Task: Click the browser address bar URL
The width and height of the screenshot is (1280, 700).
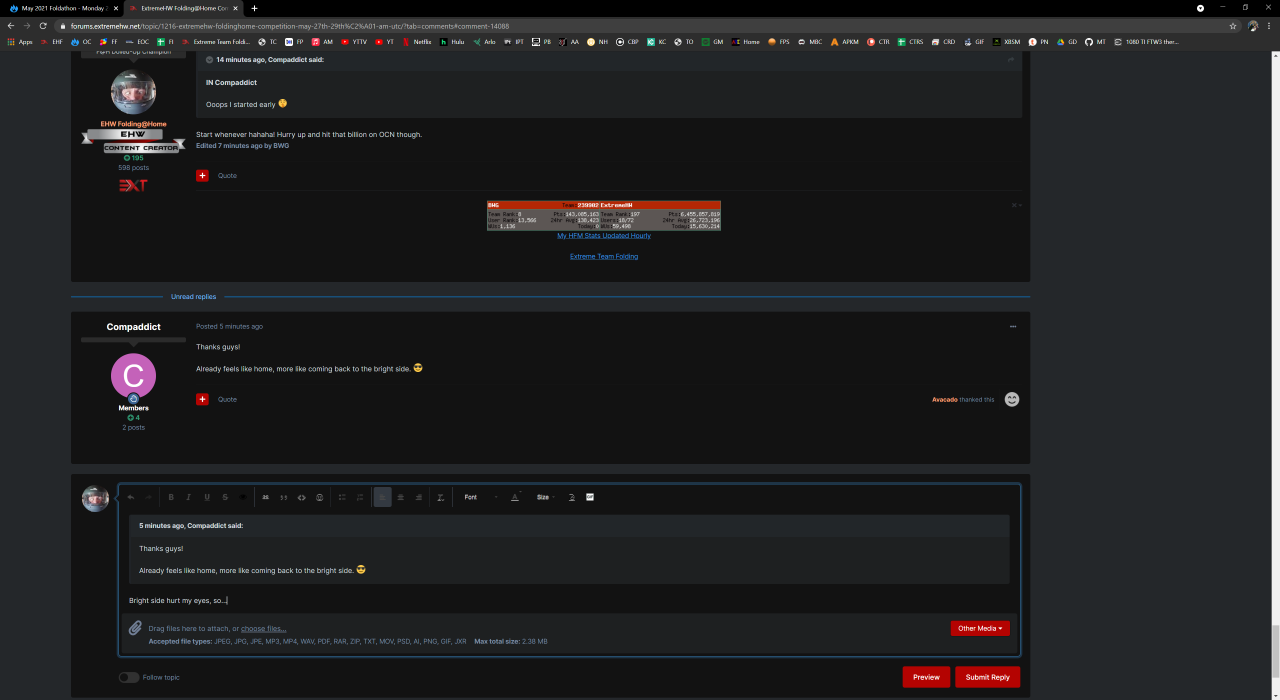Action: pos(300,26)
